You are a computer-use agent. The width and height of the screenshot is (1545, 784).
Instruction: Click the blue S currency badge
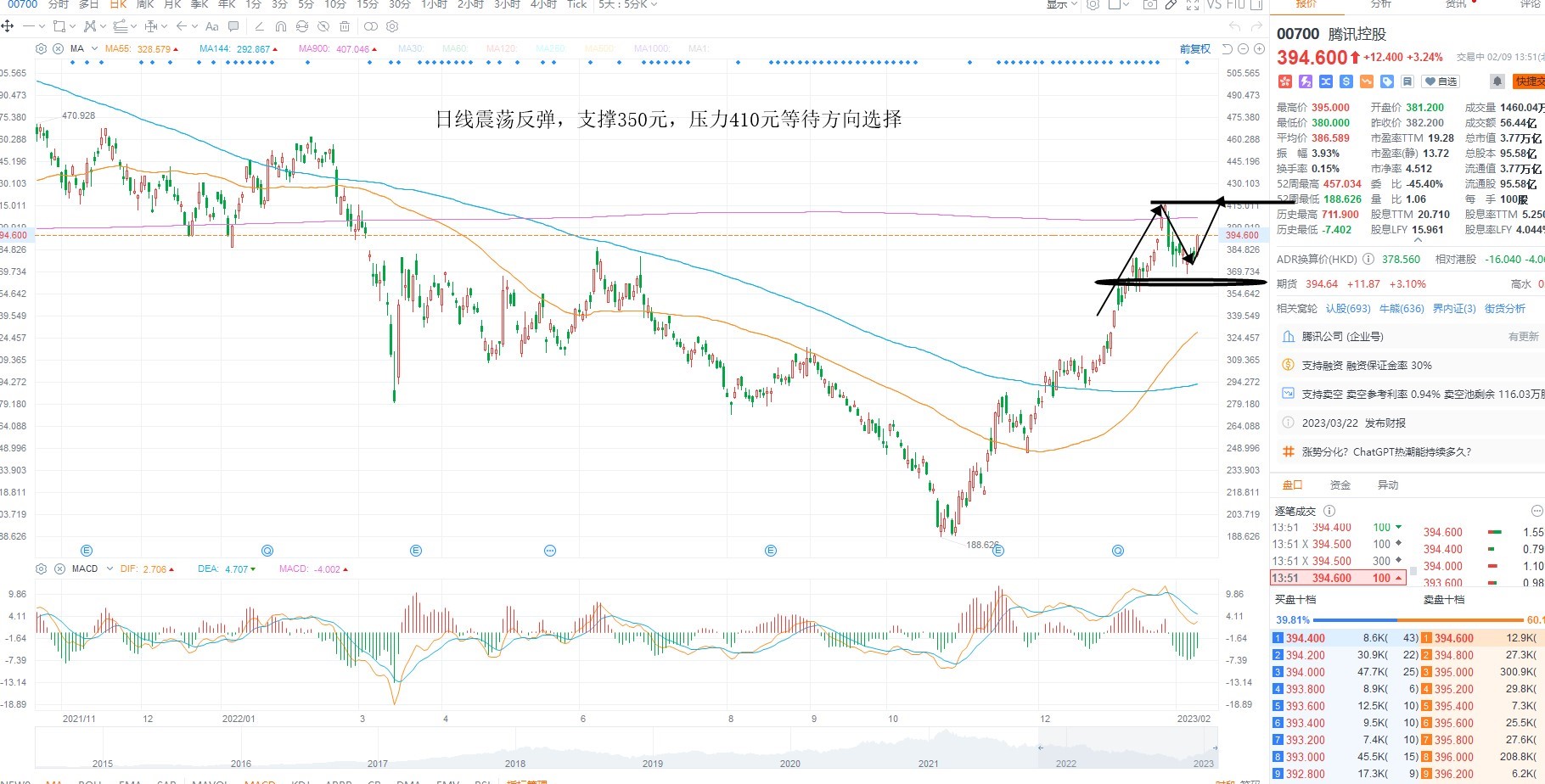pos(1346,81)
